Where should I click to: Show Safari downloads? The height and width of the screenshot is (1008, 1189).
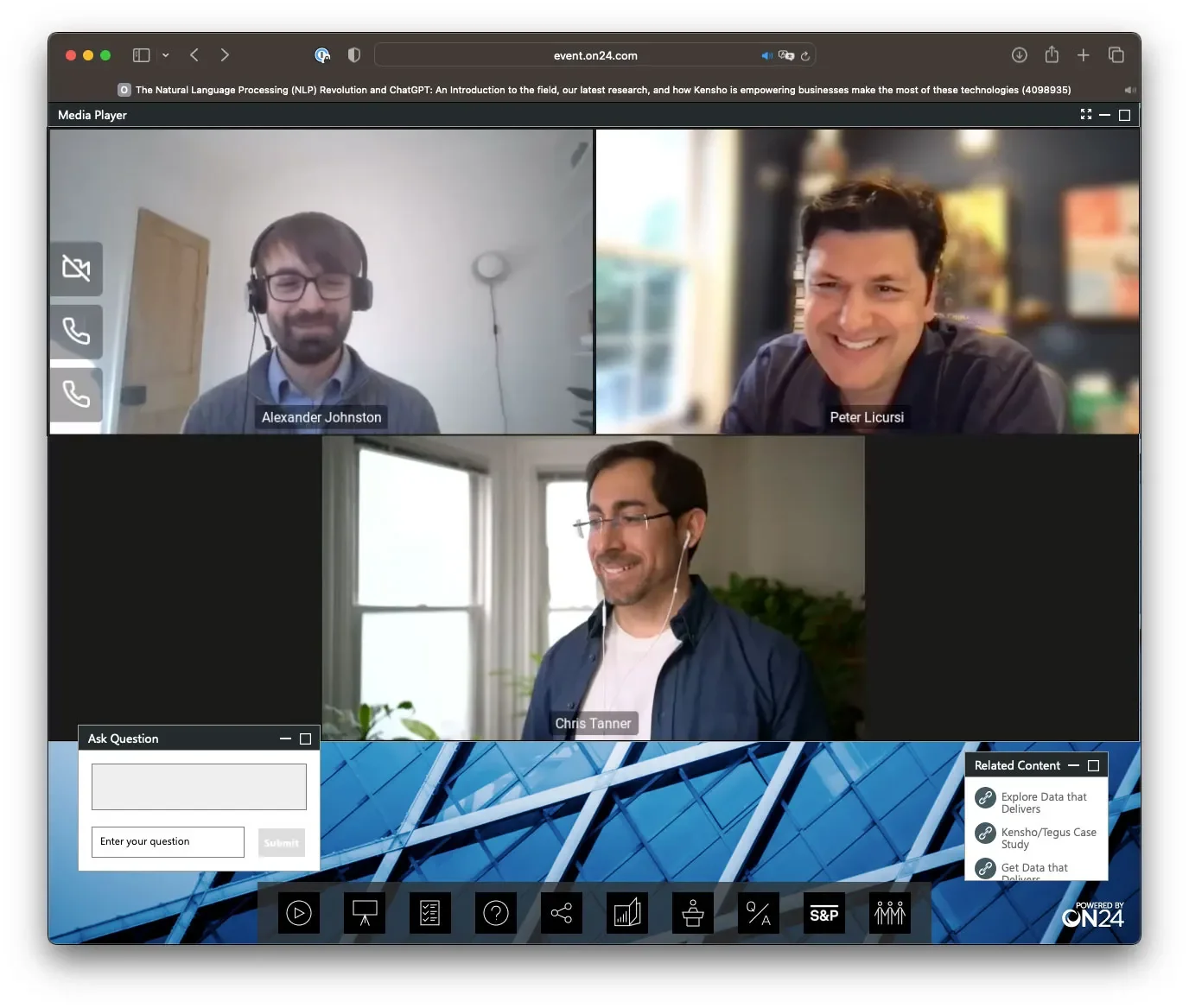1020,55
